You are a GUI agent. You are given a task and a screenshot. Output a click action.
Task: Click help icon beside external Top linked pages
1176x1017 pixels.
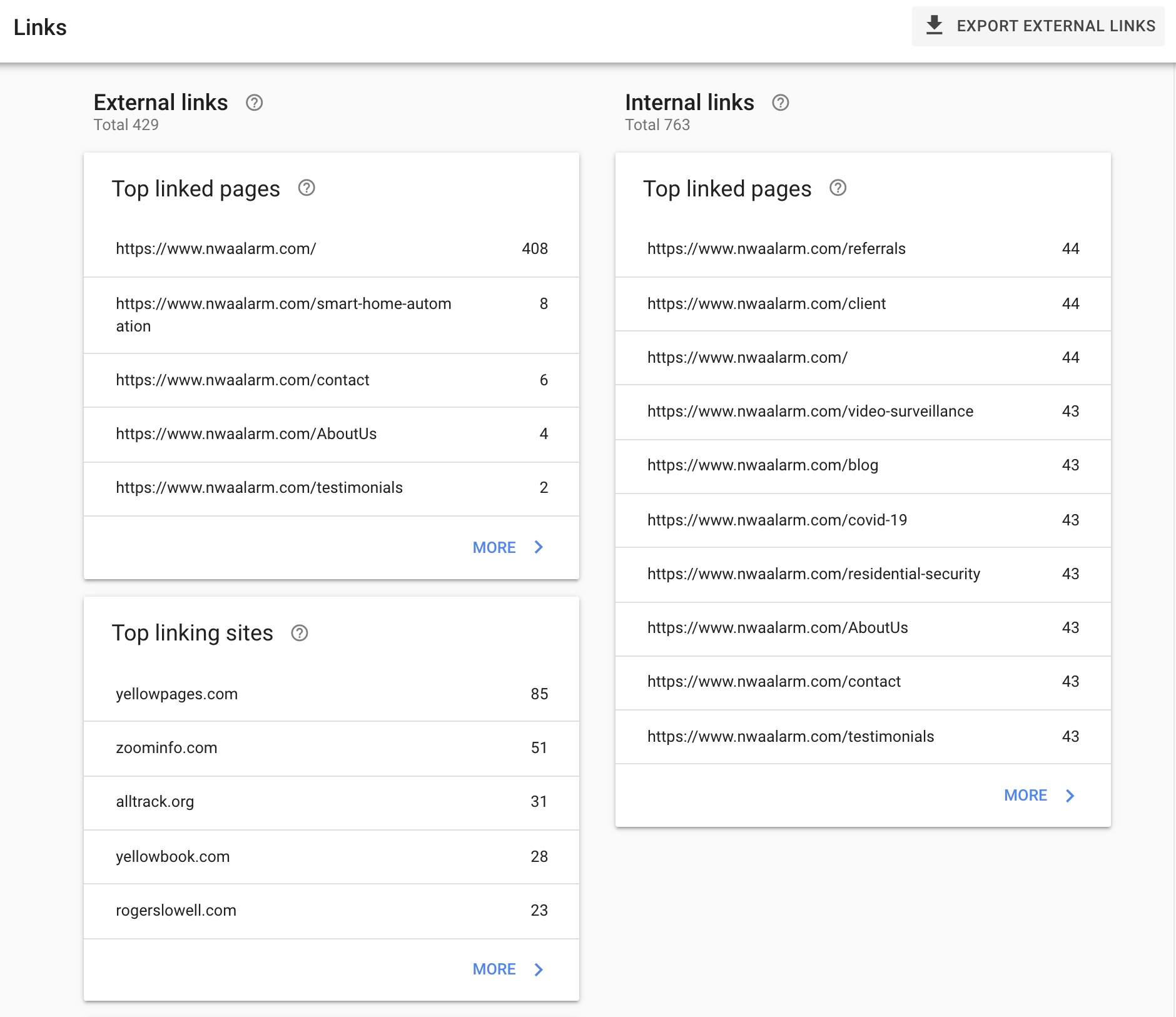click(x=307, y=188)
